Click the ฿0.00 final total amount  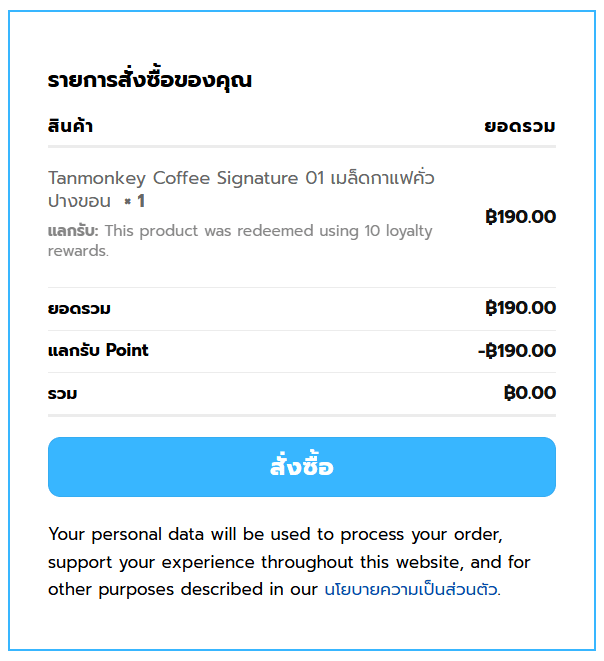[529, 393]
